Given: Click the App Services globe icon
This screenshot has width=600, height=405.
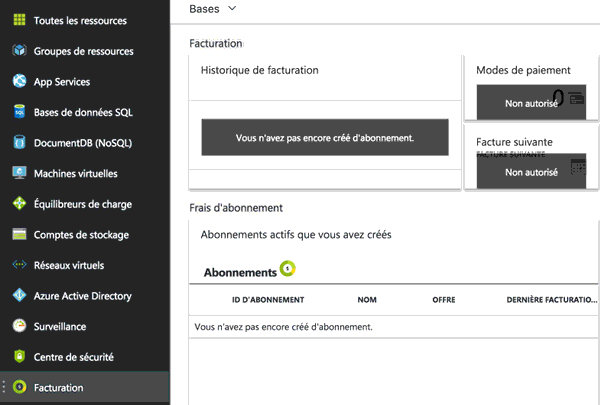Looking at the screenshot, I should [x=19, y=81].
